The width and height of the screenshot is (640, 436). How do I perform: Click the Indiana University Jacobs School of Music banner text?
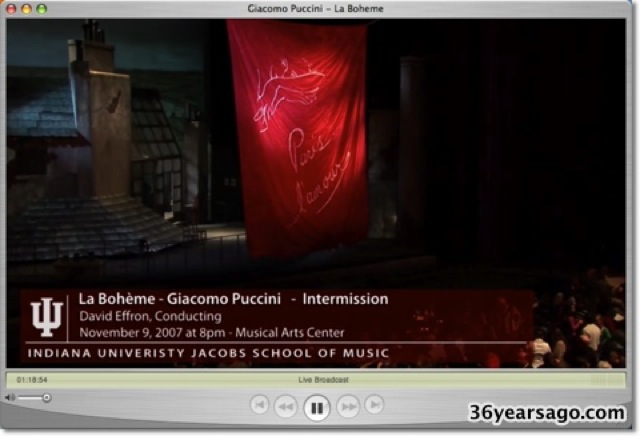208,353
